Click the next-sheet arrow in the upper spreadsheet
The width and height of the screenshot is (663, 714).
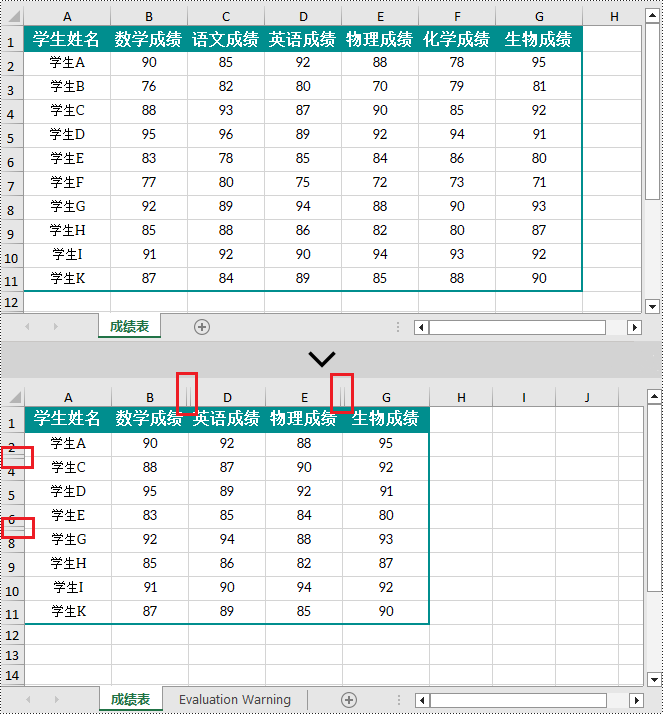click(x=56, y=326)
